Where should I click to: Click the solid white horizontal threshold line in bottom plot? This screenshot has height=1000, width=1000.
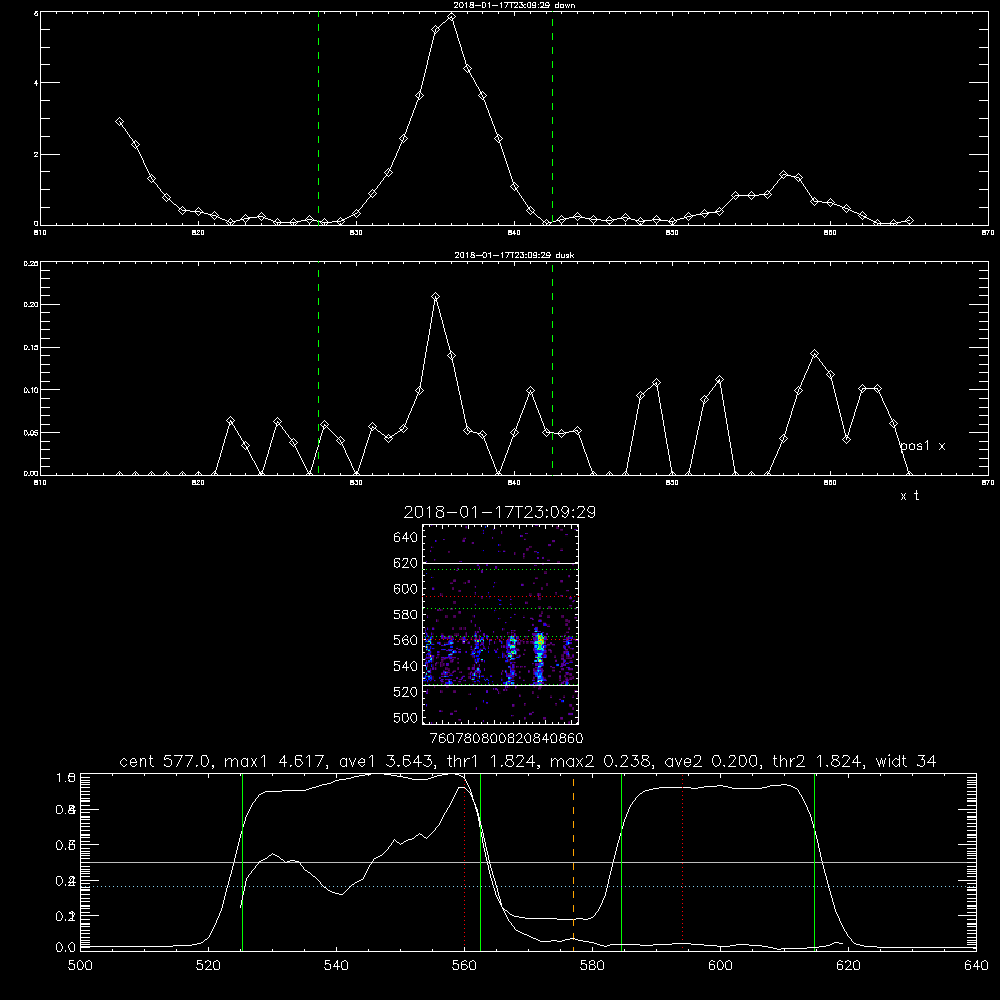click(528, 862)
